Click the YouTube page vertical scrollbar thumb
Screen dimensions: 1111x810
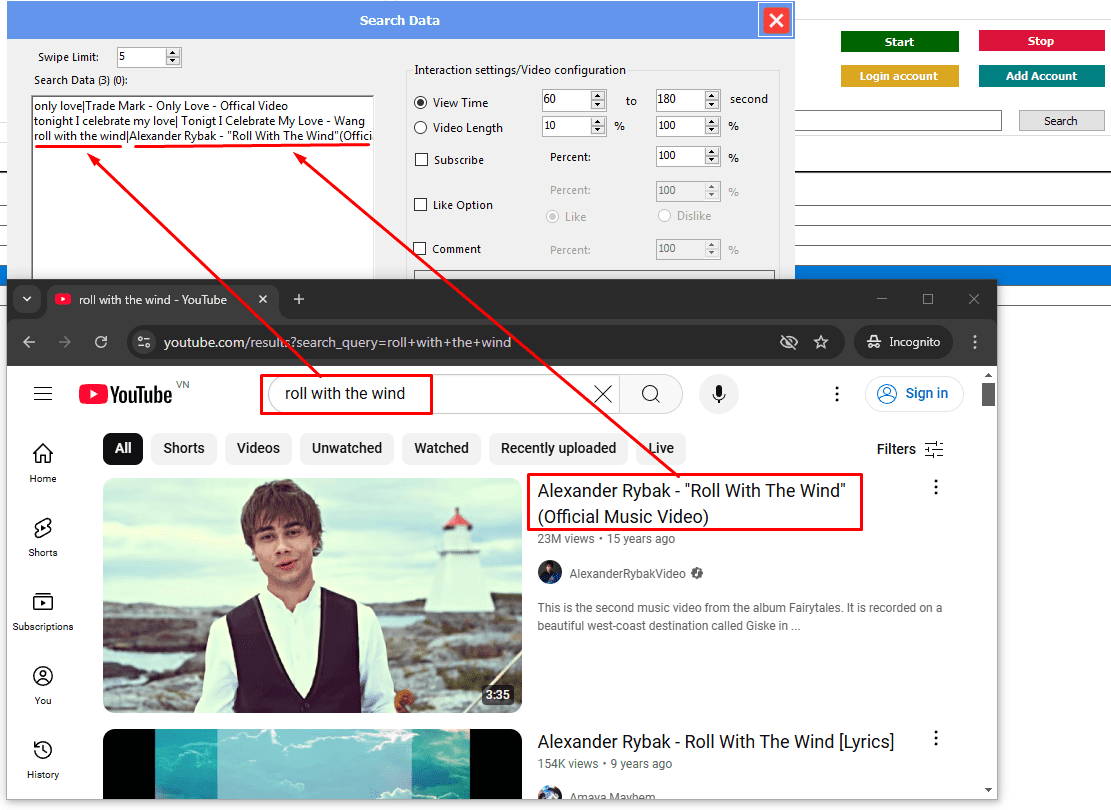[x=988, y=395]
